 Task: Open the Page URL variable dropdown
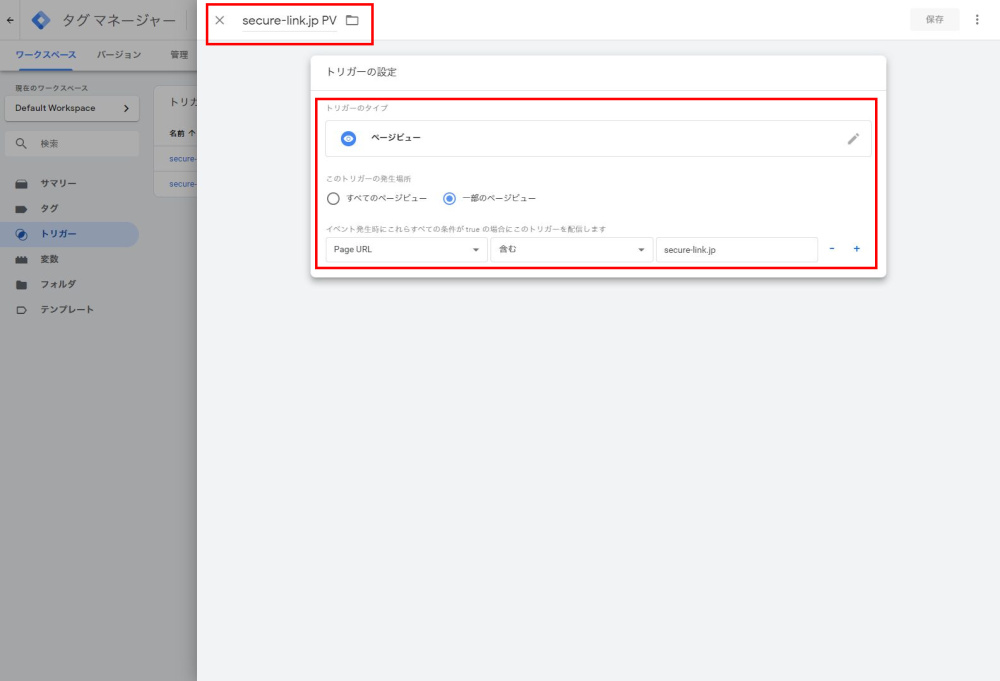click(406, 249)
